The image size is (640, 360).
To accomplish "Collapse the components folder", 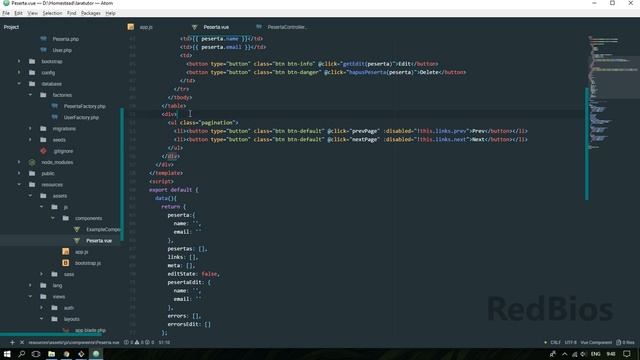I will pyautogui.click(x=53, y=218).
